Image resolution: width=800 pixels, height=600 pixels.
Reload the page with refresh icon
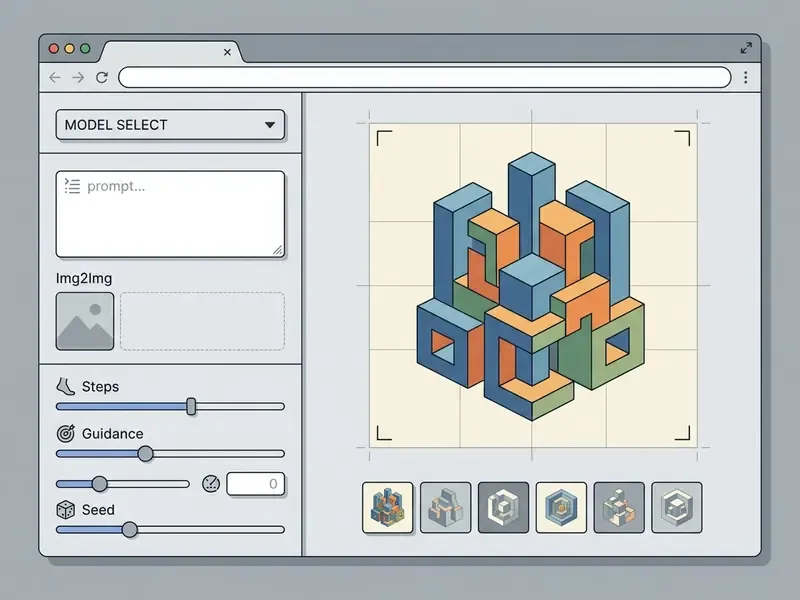[102, 78]
